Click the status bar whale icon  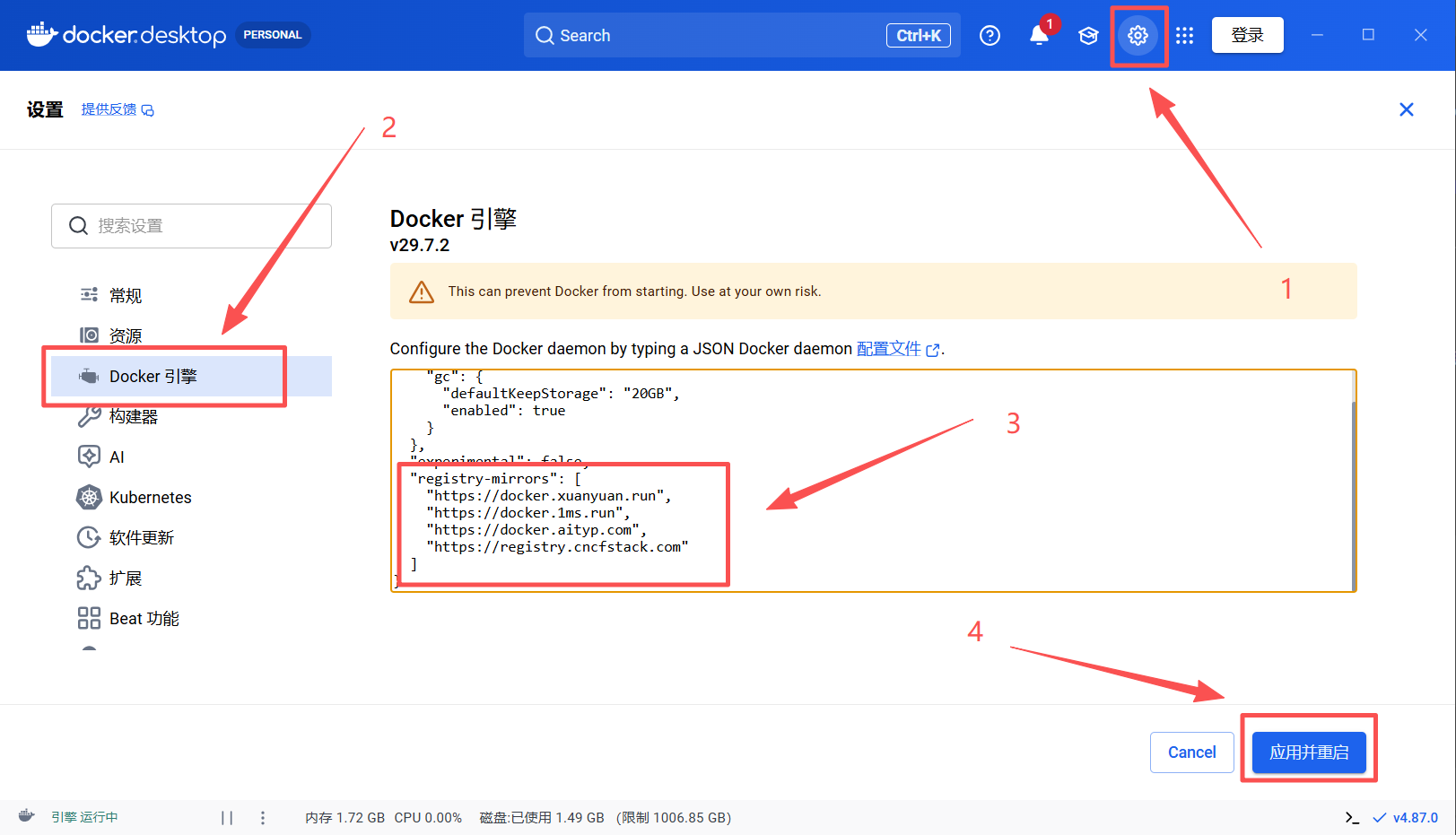coord(26,816)
